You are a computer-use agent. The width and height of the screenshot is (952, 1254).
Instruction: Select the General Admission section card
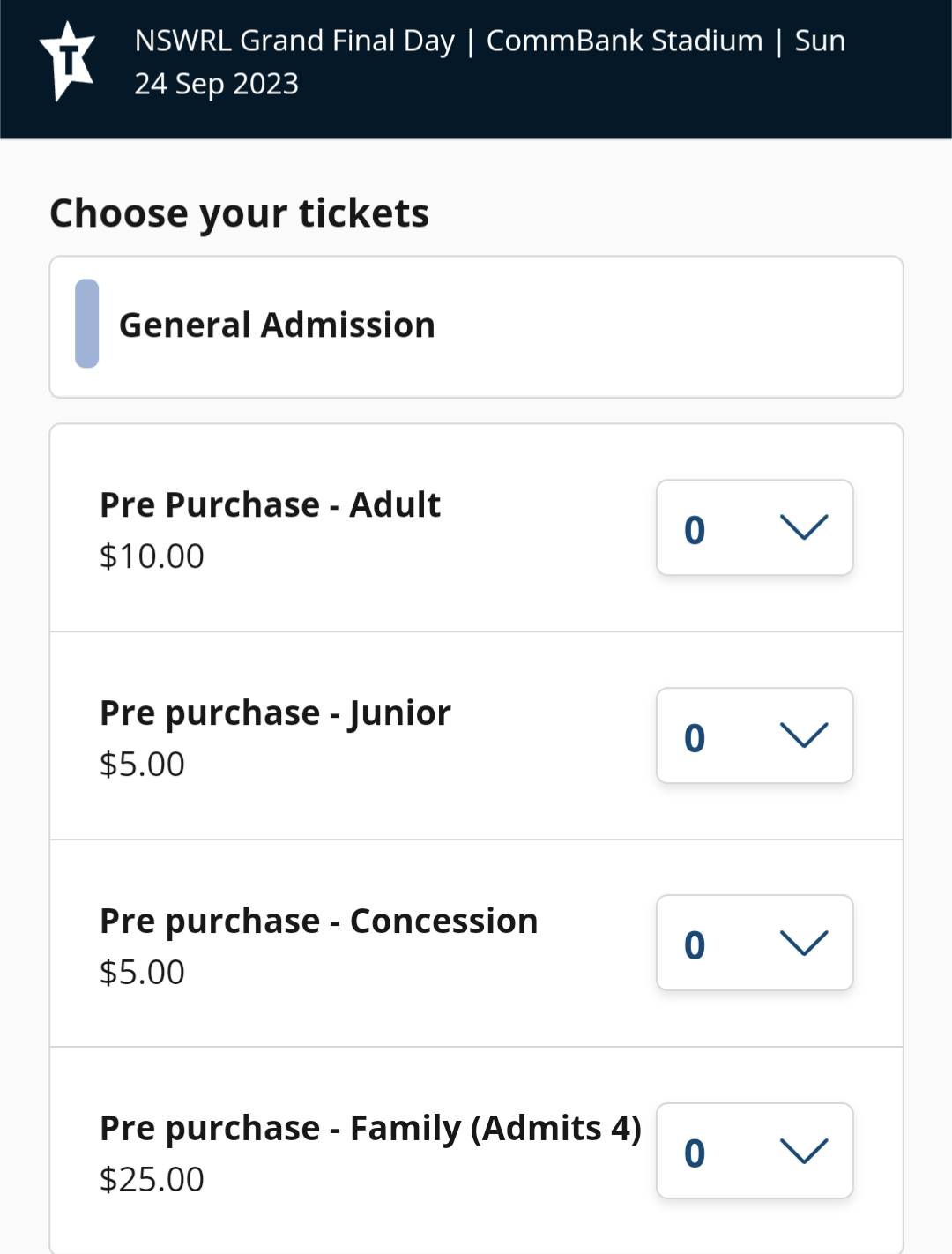click(476, 327)
